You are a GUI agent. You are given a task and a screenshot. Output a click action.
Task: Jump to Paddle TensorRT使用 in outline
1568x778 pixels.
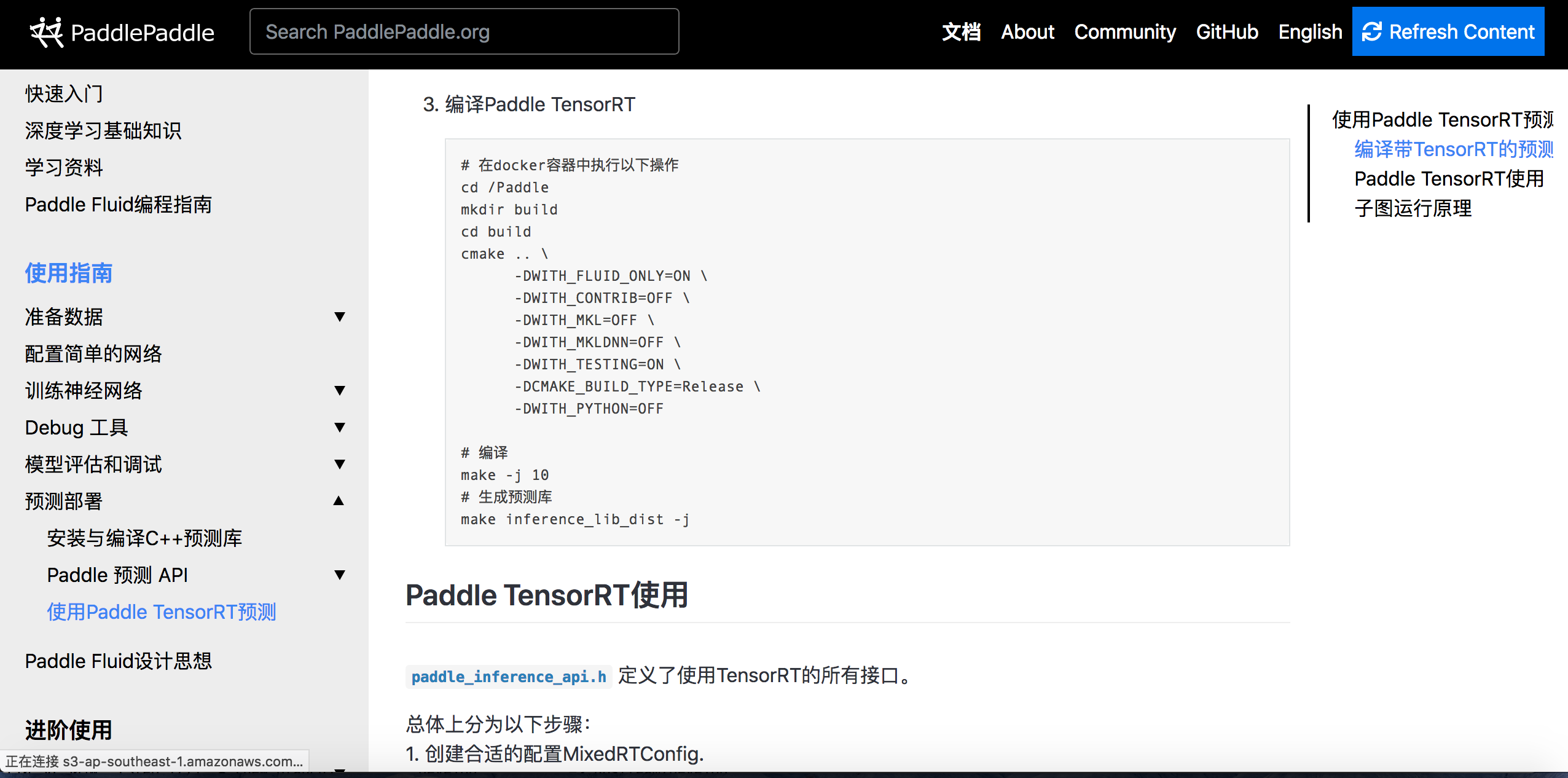point(1448,179)
